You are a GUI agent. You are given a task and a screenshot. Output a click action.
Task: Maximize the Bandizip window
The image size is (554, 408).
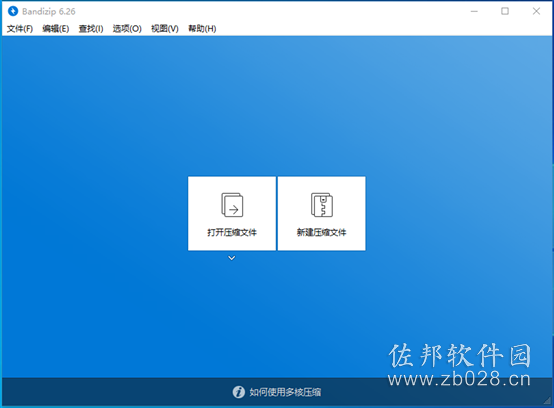[505, 11]
